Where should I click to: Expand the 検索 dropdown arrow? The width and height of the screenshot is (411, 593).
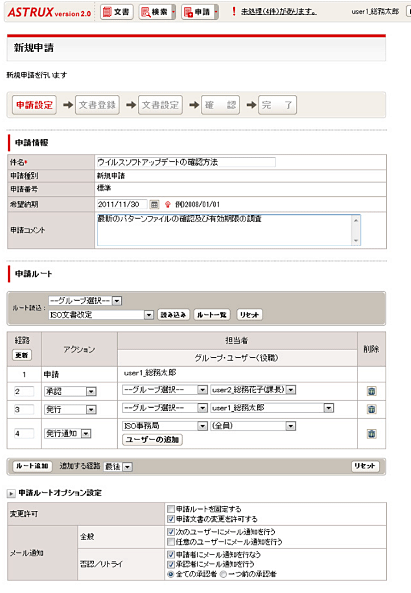(x=173, y=12)
